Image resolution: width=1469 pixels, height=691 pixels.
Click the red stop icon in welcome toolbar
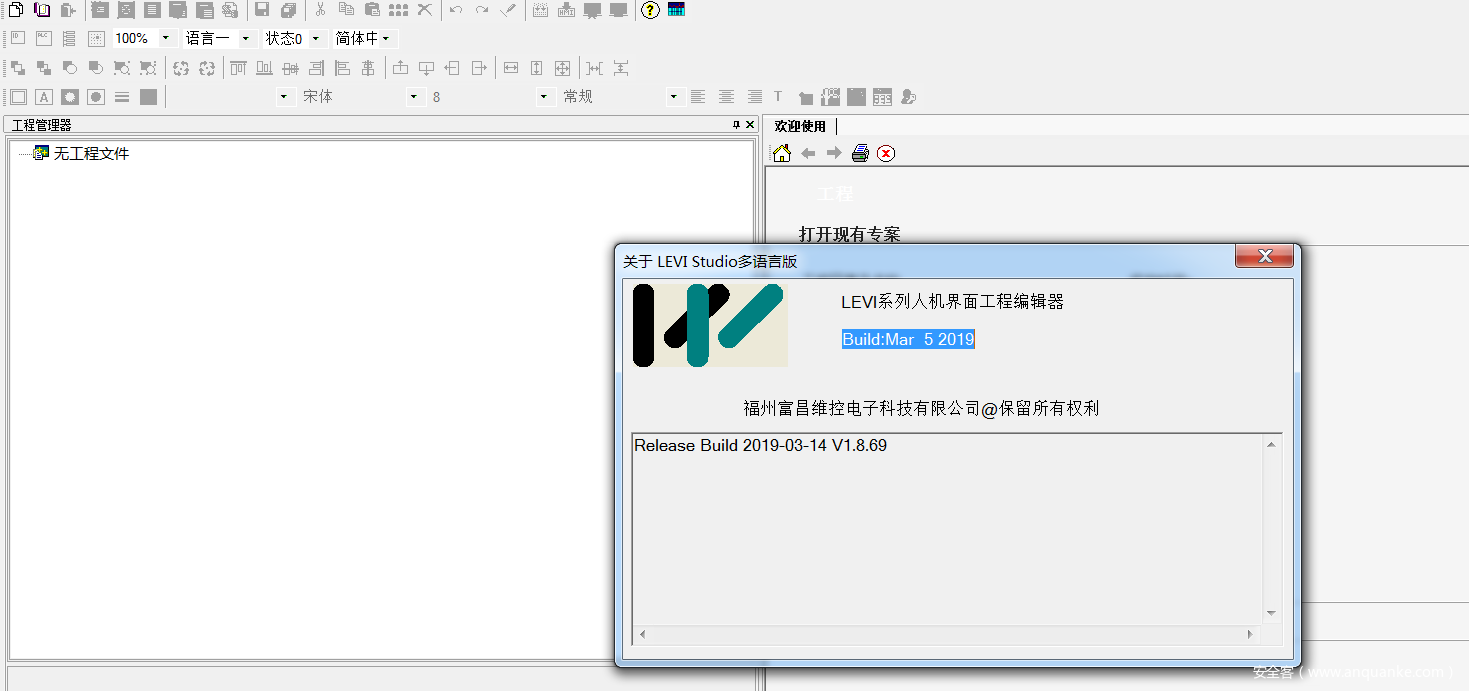pyautogui.click(x=886, y=153)
